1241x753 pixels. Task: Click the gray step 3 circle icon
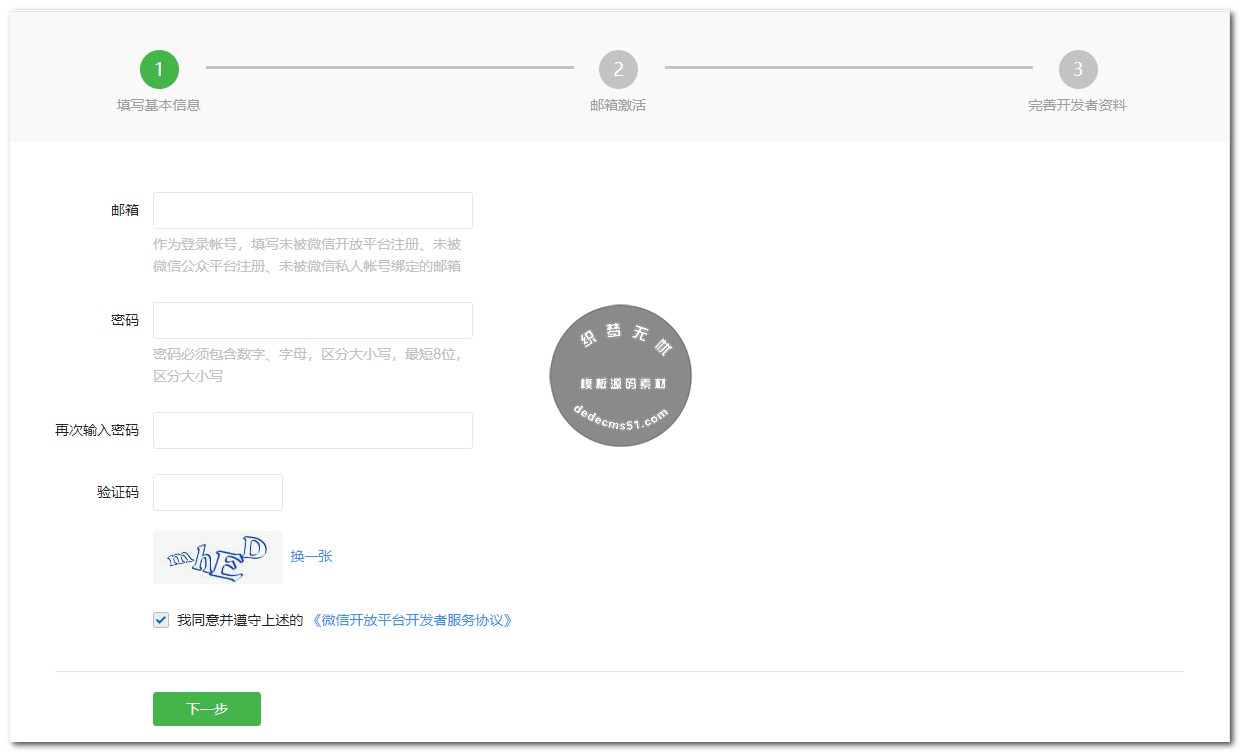[1078, 69]
